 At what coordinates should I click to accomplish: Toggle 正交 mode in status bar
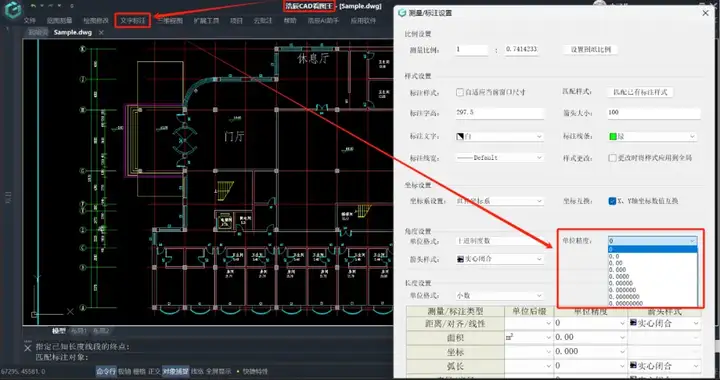pyautogui.click(x=154, y=371)
